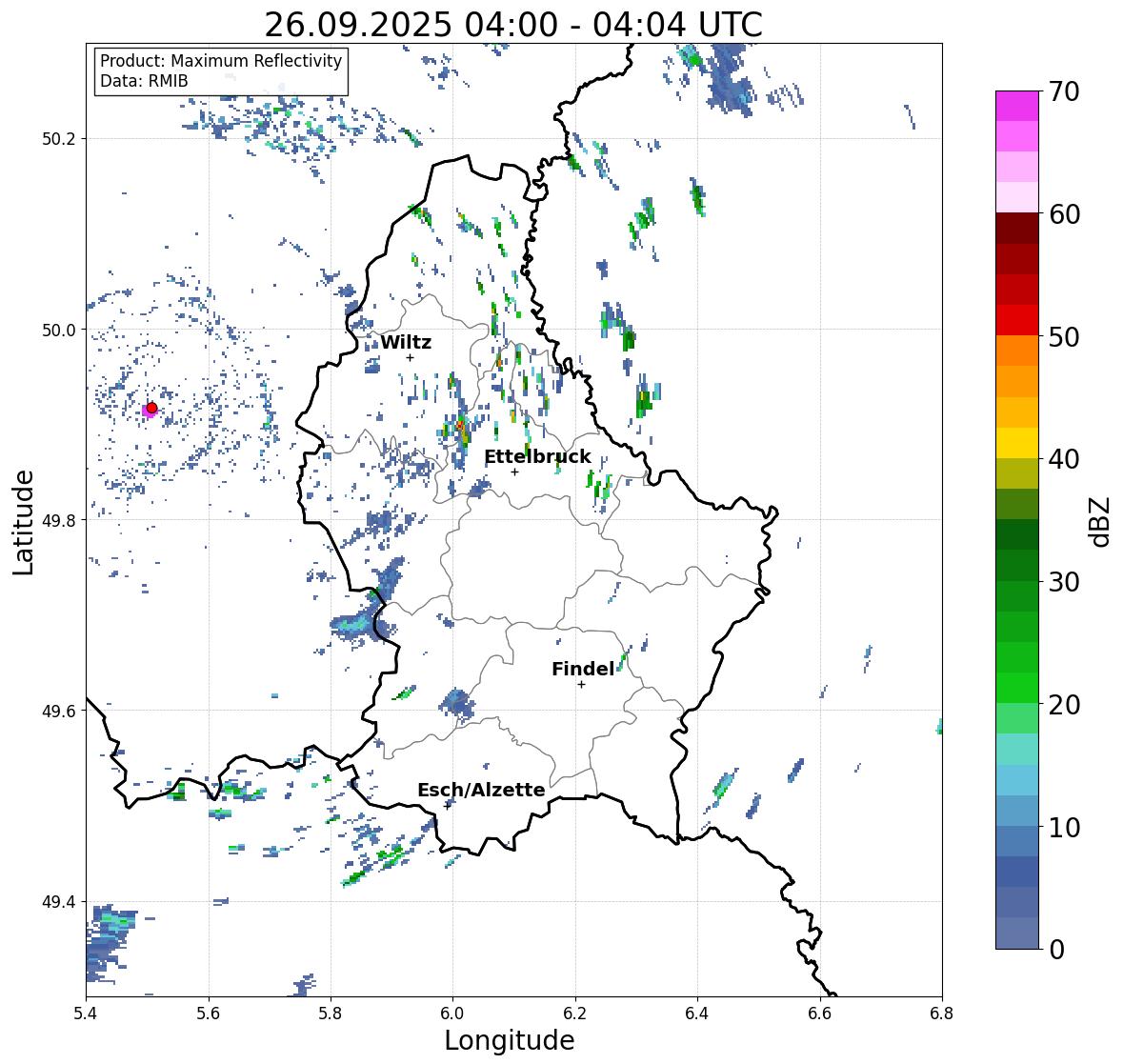Click the 6.6 longitude tick label
1123x1064 pixels.
point(820,1014)
